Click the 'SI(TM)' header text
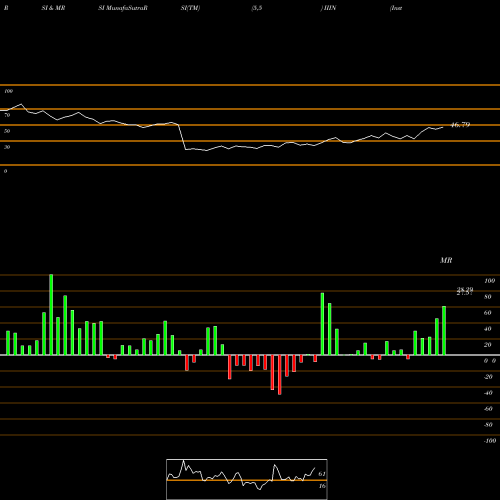The height and width of the screenshot is (500, 500). 190,8
